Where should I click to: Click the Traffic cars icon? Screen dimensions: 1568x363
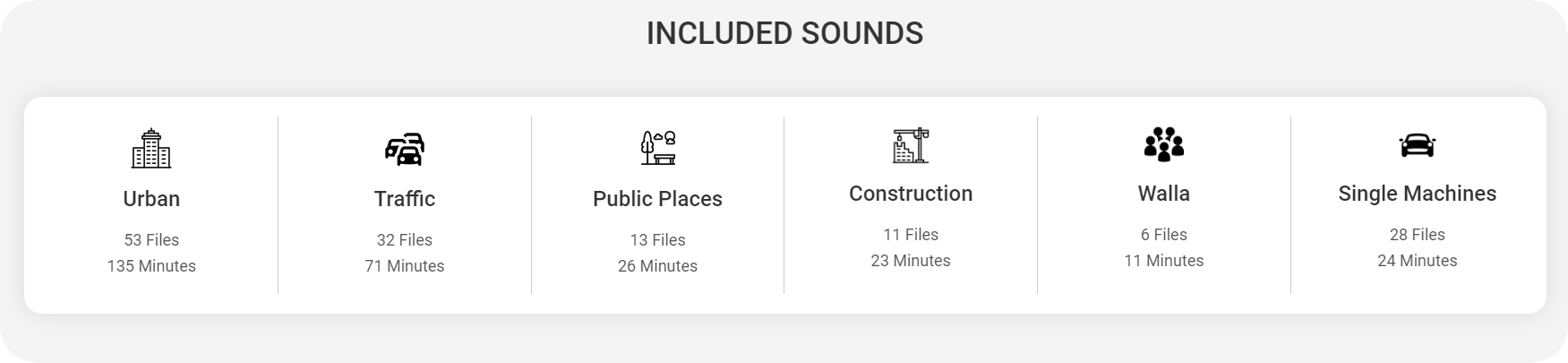click(x=405, y=149)
